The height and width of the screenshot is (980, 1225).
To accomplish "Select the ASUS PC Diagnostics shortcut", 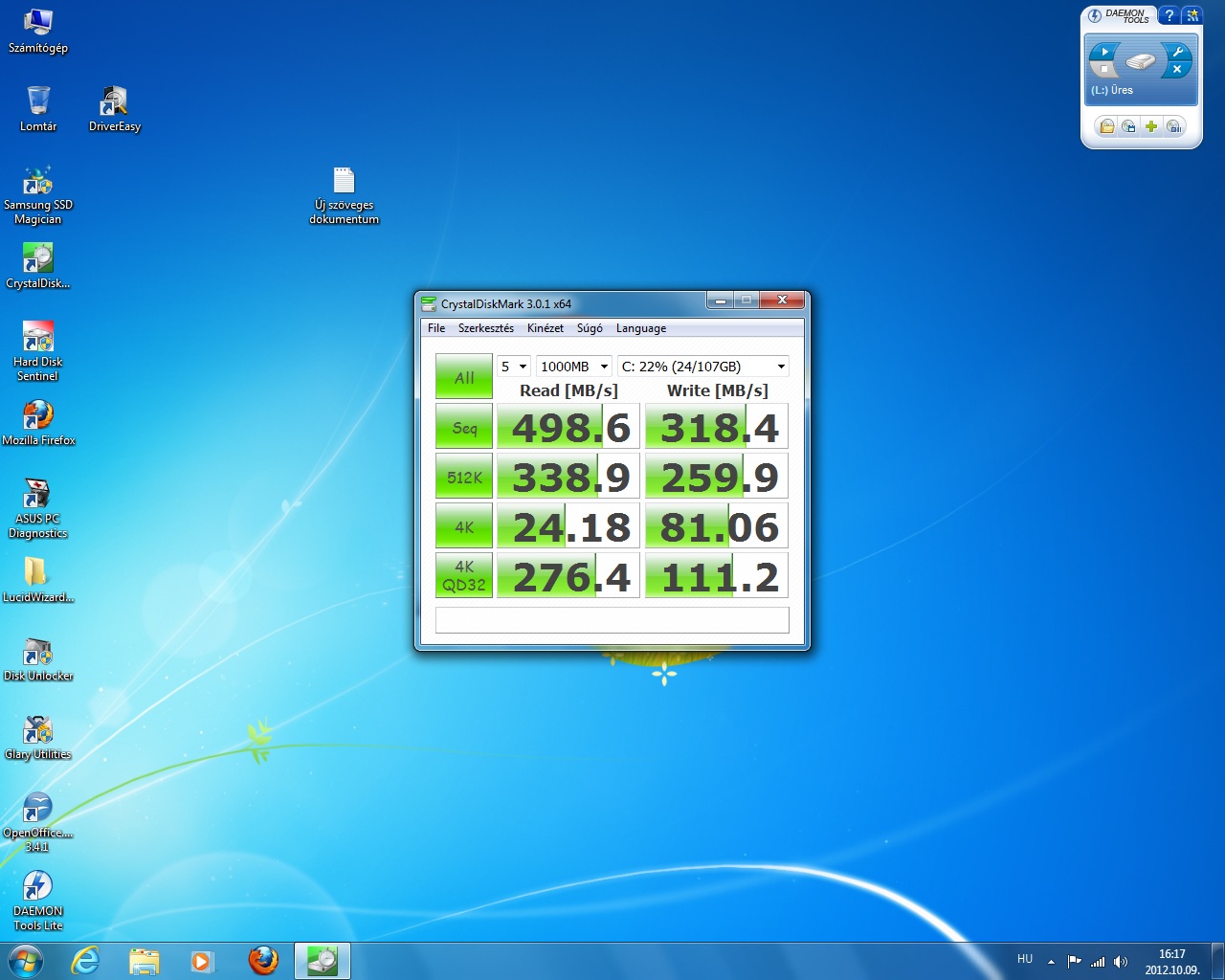I will pyautogui.click(x=38, y=508).
